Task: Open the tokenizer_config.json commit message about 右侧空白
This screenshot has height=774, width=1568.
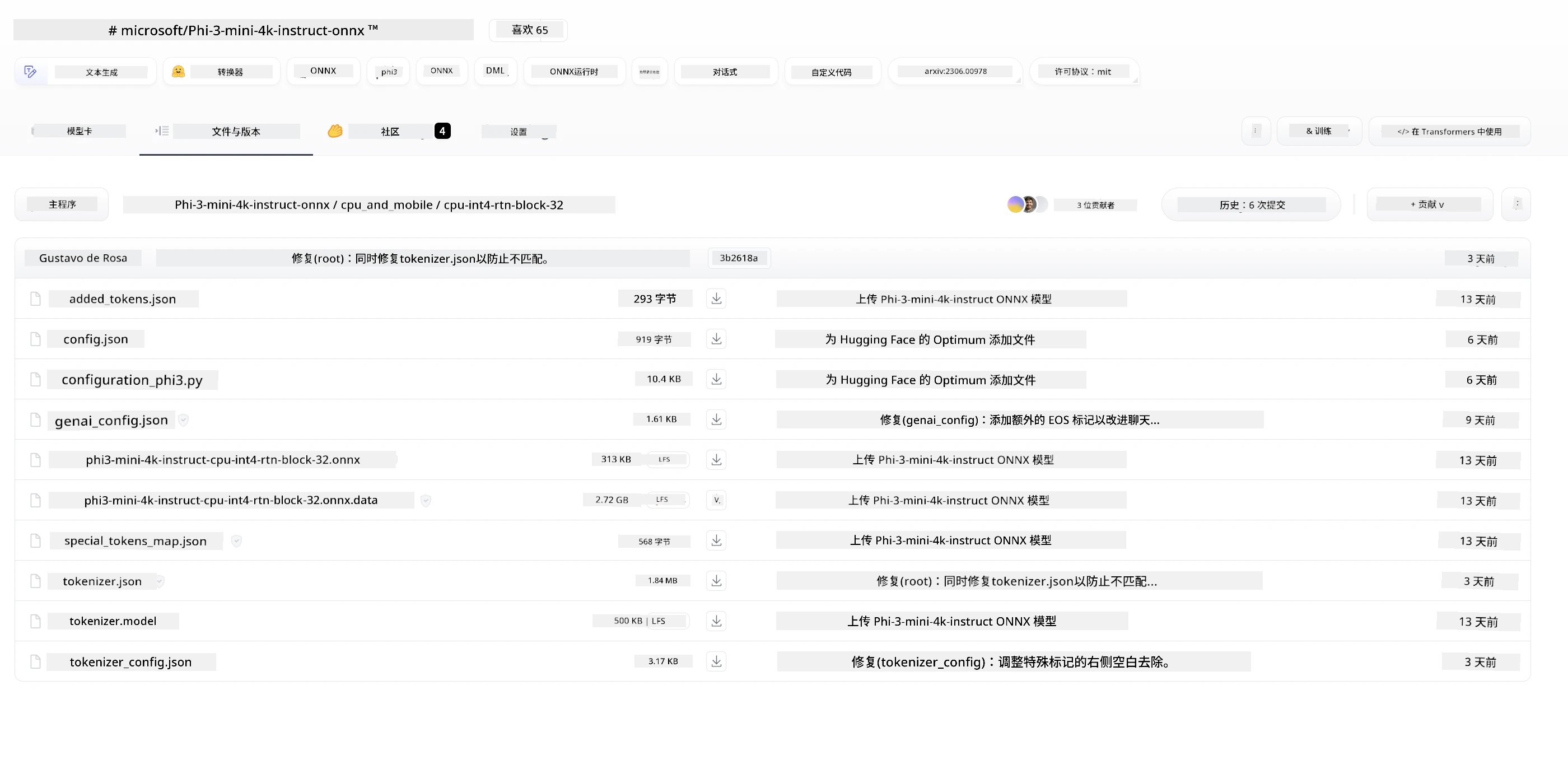Action: (x=1014, y=661)
